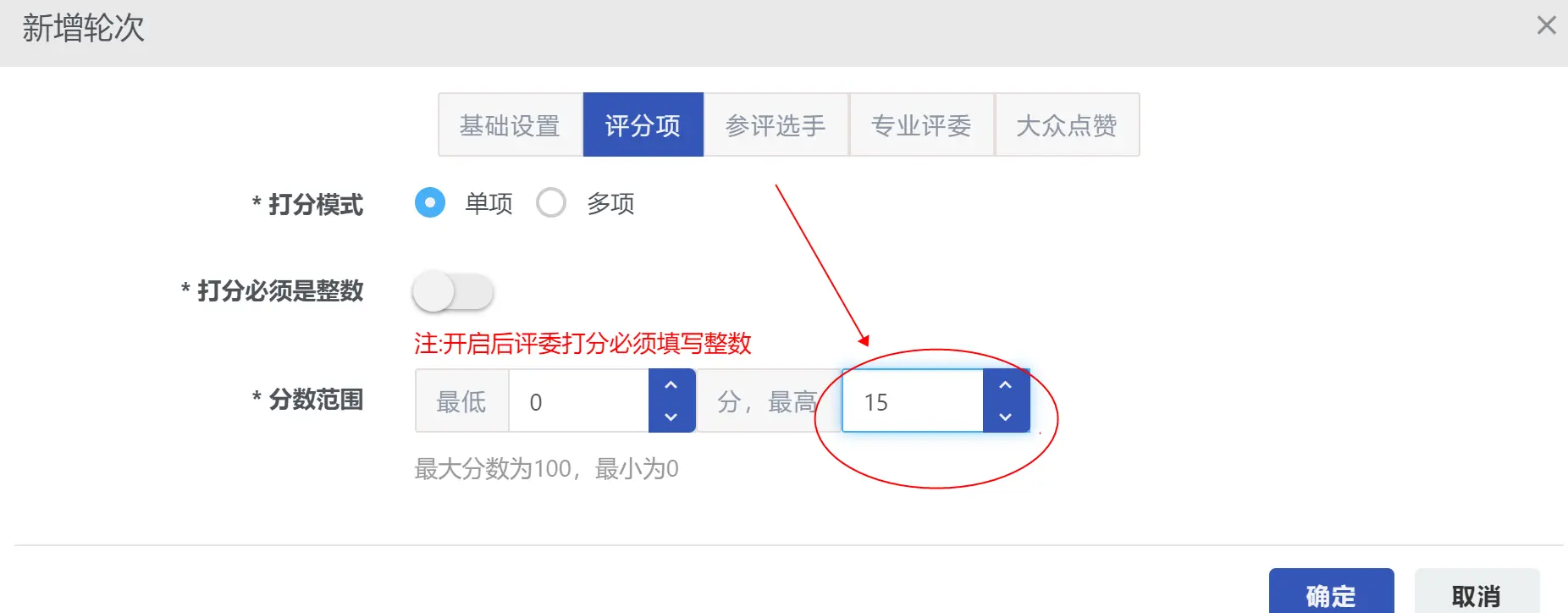Click the 取消 button
The height and width of the screenshot is (613, 1568).
tap(1477, 595)
